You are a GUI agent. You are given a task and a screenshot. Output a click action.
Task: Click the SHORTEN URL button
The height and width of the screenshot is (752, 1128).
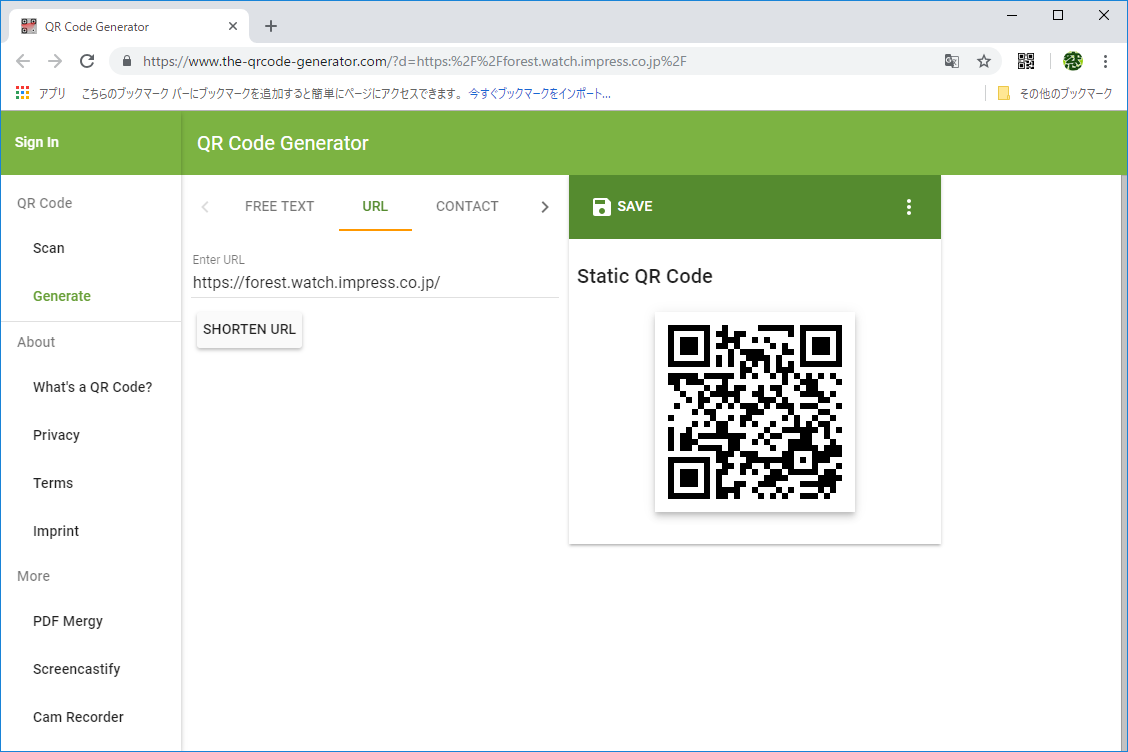pyautogui.click(x=248, y=329)
